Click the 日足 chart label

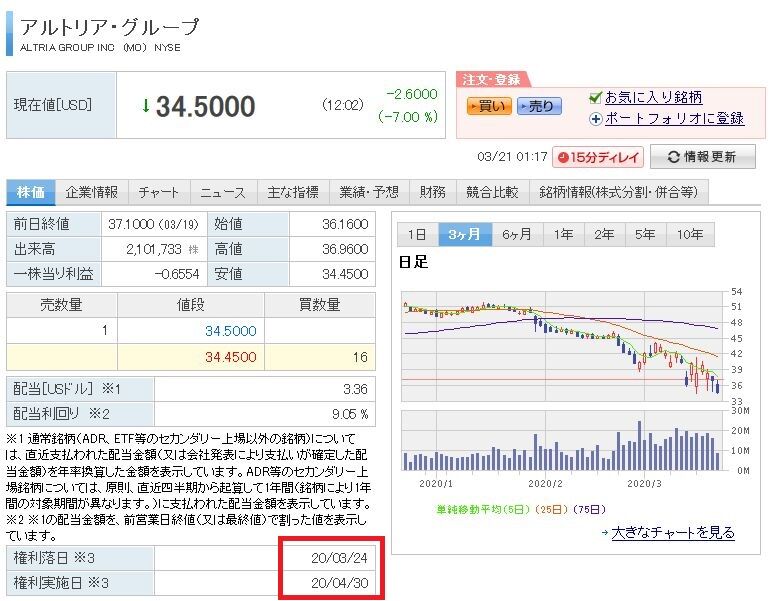(413, 262)
